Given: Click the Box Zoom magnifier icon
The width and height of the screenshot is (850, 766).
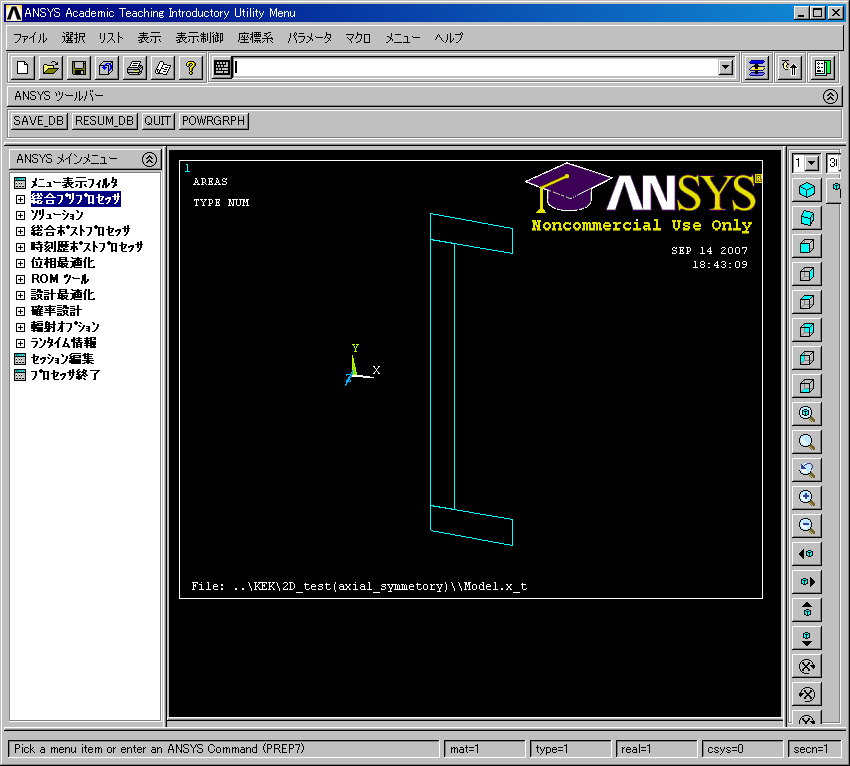Looking at the screenshot, I should [x=807, y=442].
